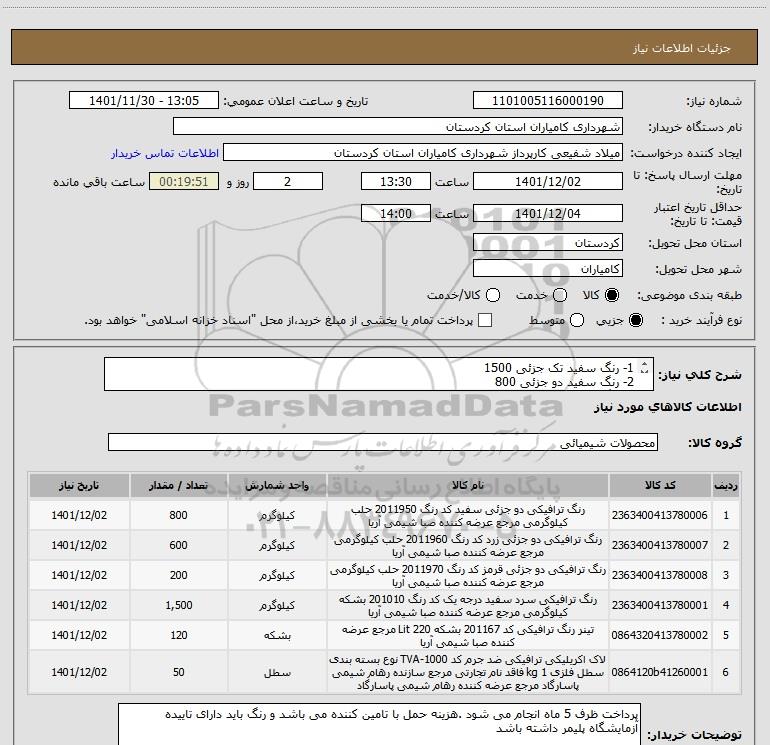Select the کالا radio button
Image resolution: width=770 pixels, height=745 pixels.
[612, 295]
